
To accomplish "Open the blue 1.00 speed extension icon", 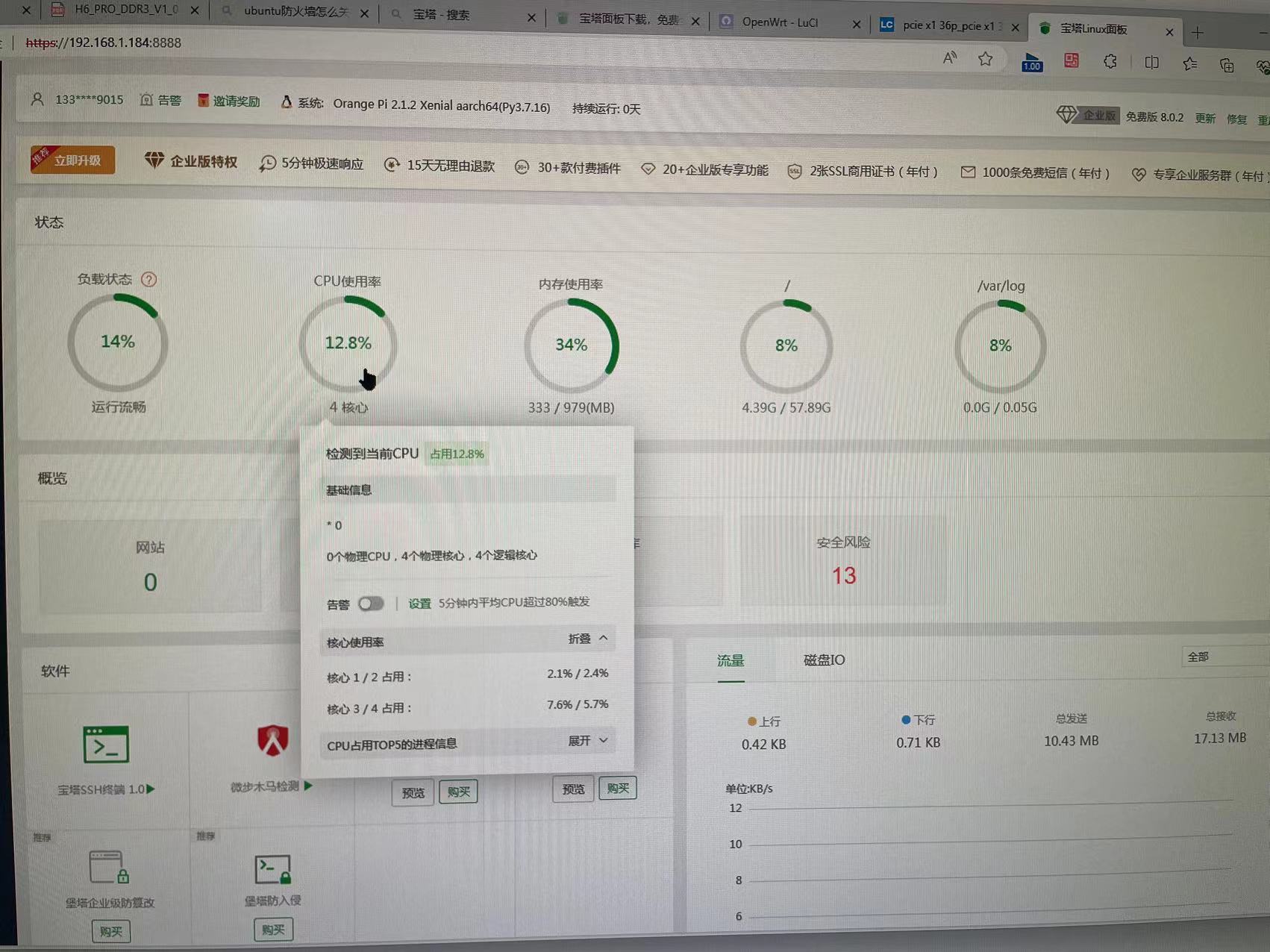I will [x=1032, y=62].
